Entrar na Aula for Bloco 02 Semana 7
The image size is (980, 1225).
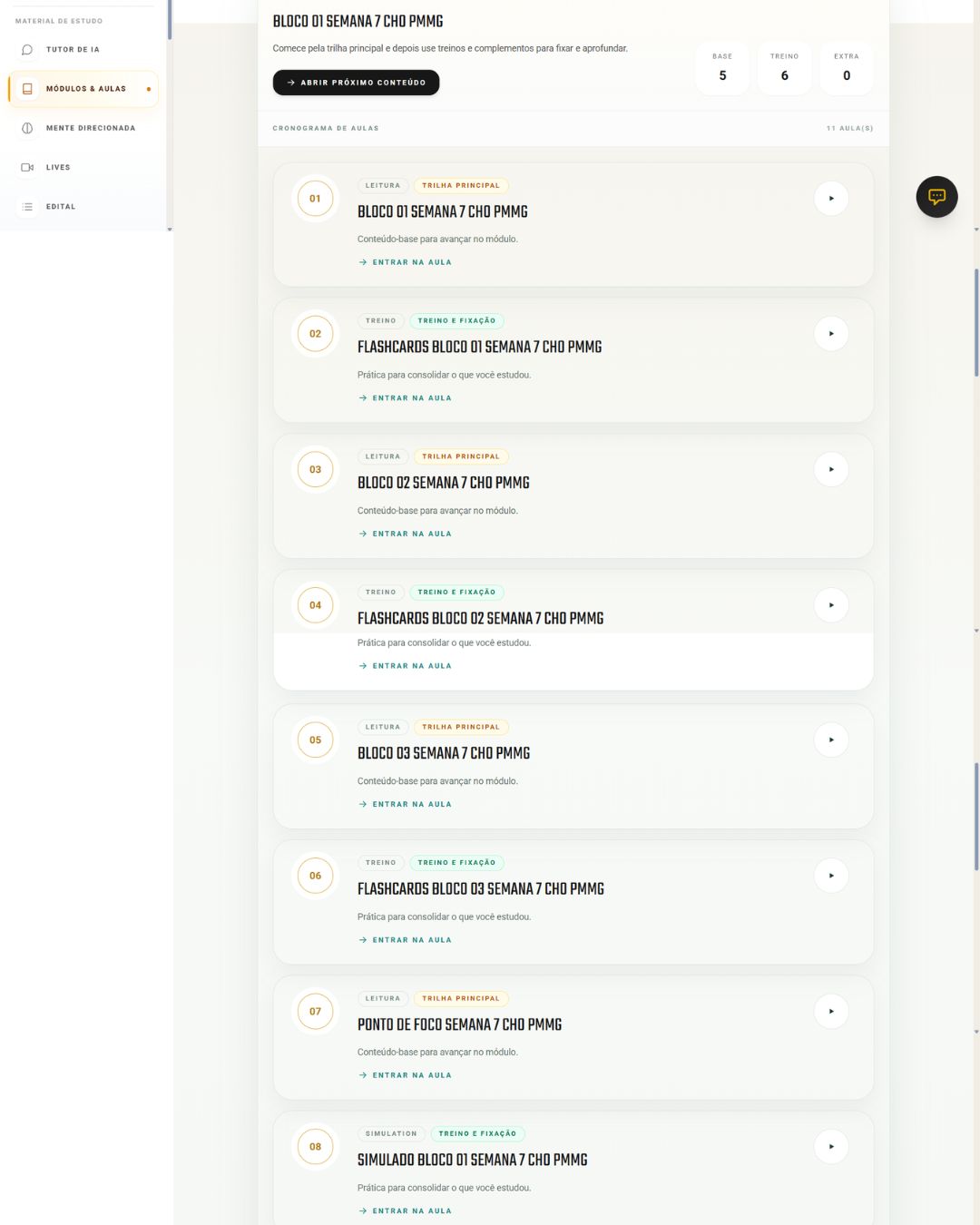point(405,534)
